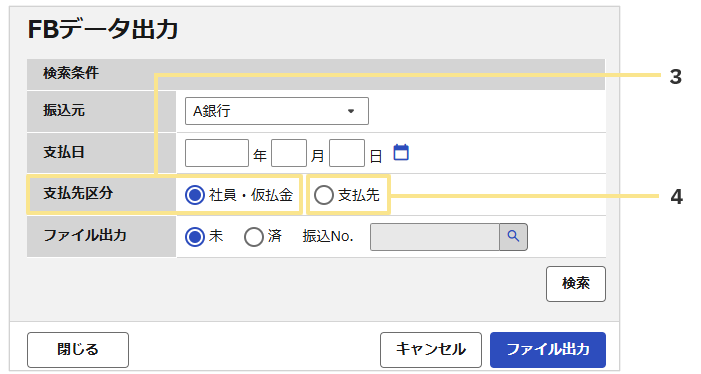The height and width of the screenshot is (374, 701).
Task: Click the 検索条件 header text
Action: [71, 73]
